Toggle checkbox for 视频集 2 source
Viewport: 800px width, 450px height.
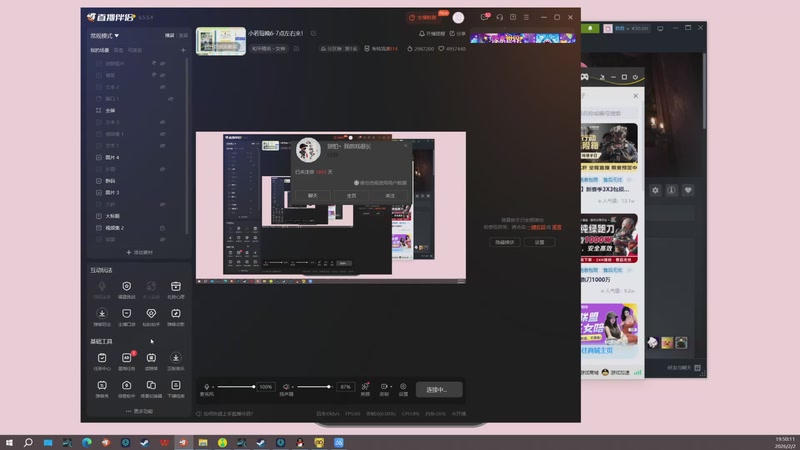[x=98, y=227]
